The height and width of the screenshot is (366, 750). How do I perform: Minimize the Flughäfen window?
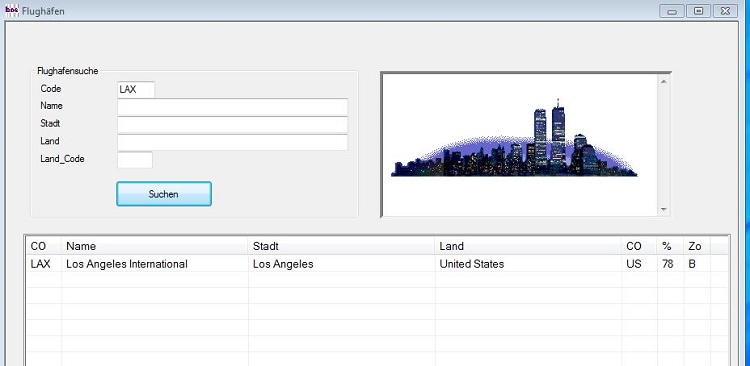point(672,11)
